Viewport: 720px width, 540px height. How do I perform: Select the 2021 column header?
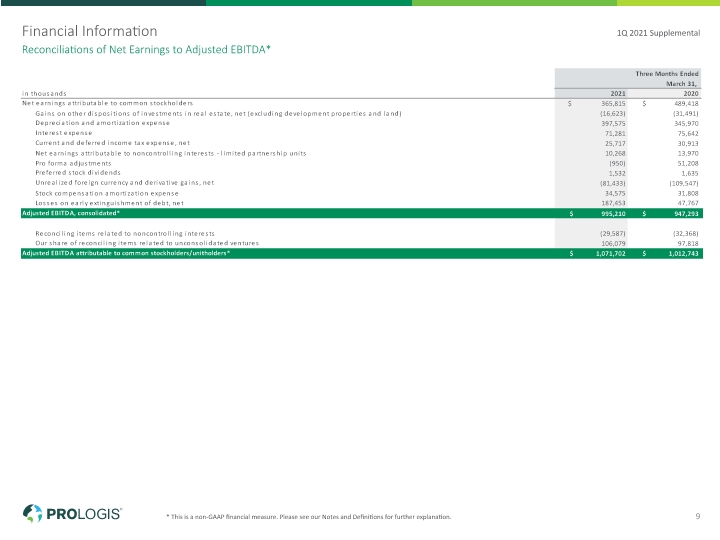[x=618, y=93]
